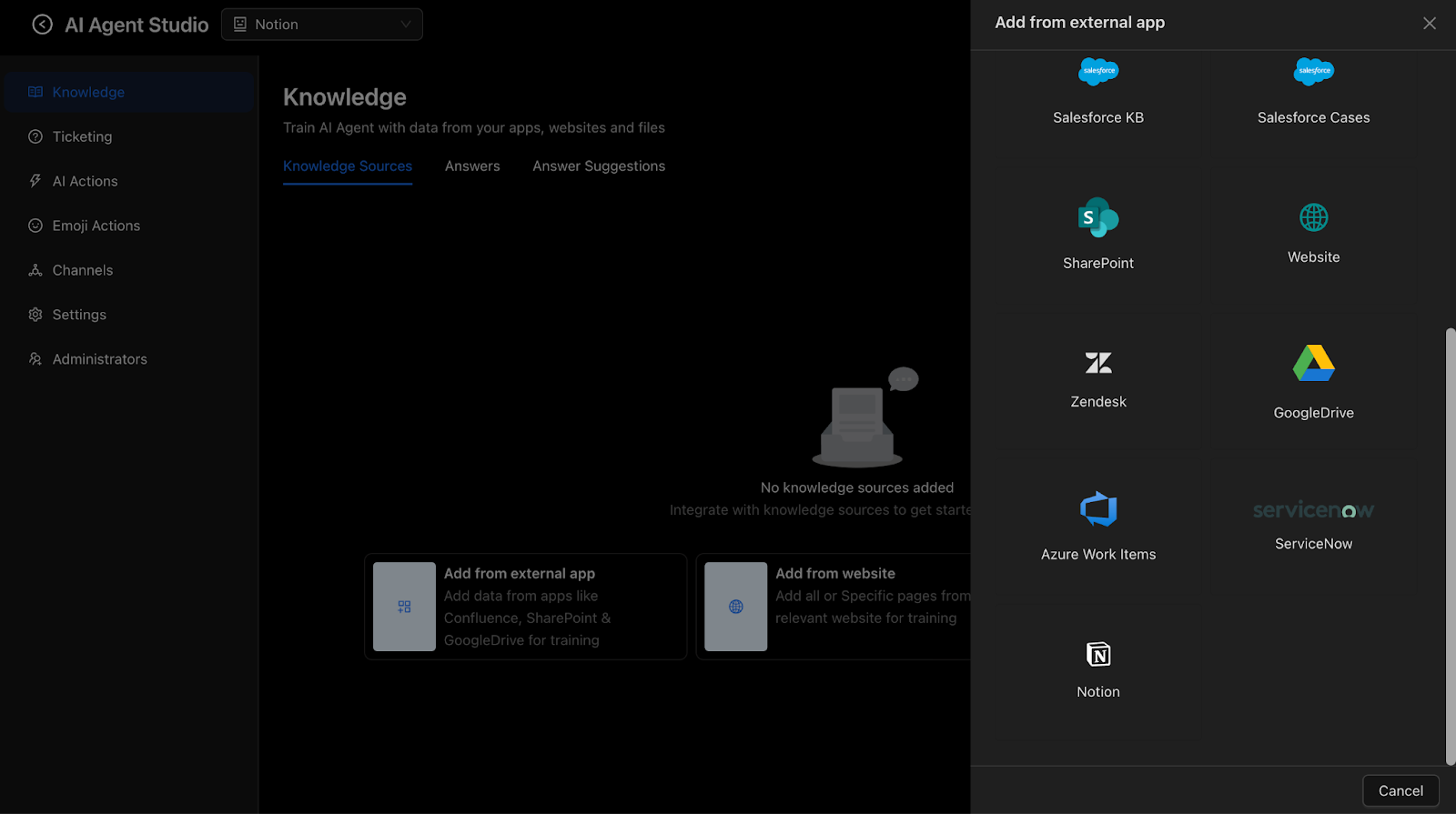Click the external app panel scrollbar

pos(1451,546)
